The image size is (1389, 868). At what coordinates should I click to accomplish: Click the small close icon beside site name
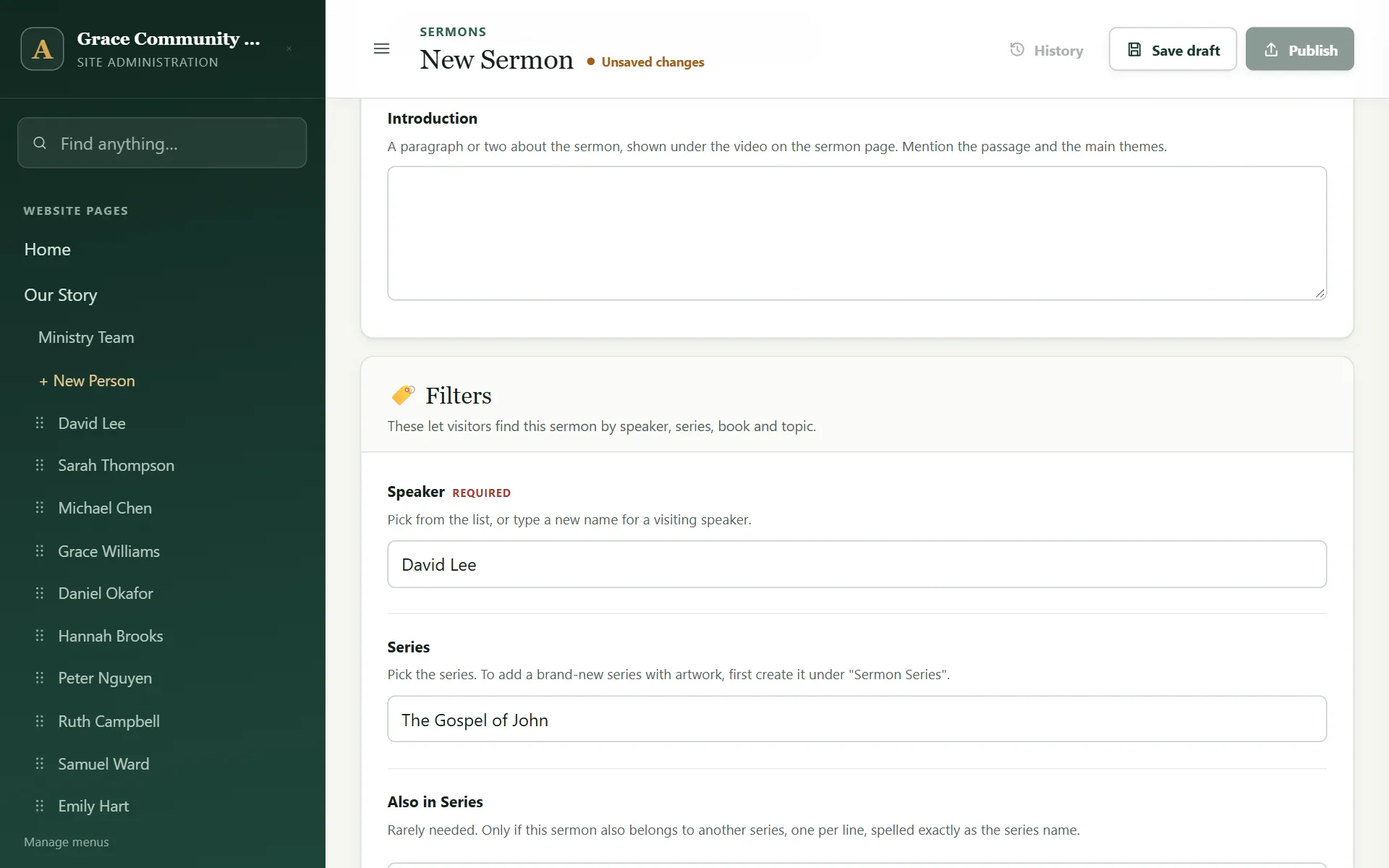[289, 49]
